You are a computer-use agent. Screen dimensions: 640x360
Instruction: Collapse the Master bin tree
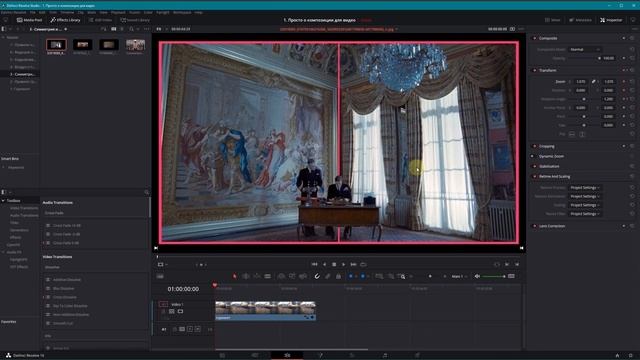point(3,37)
